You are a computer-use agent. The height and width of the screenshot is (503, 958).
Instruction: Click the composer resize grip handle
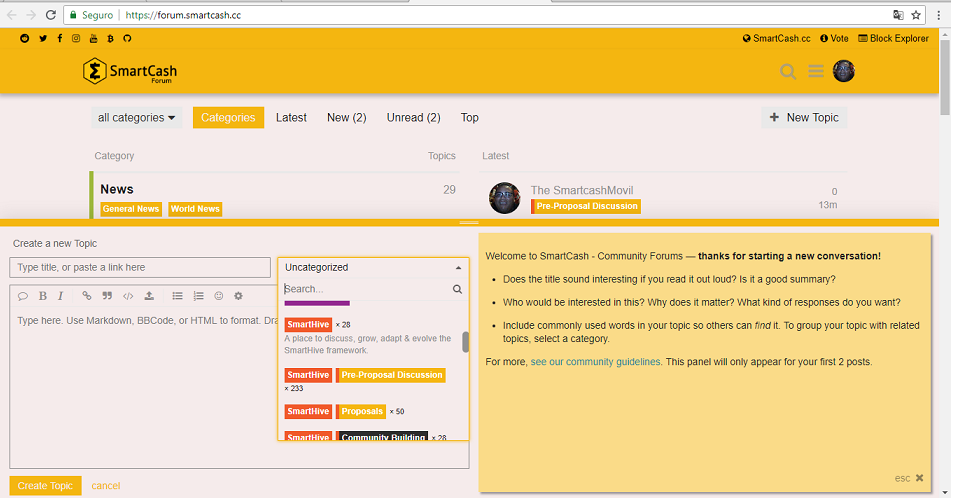pos(469,222)
